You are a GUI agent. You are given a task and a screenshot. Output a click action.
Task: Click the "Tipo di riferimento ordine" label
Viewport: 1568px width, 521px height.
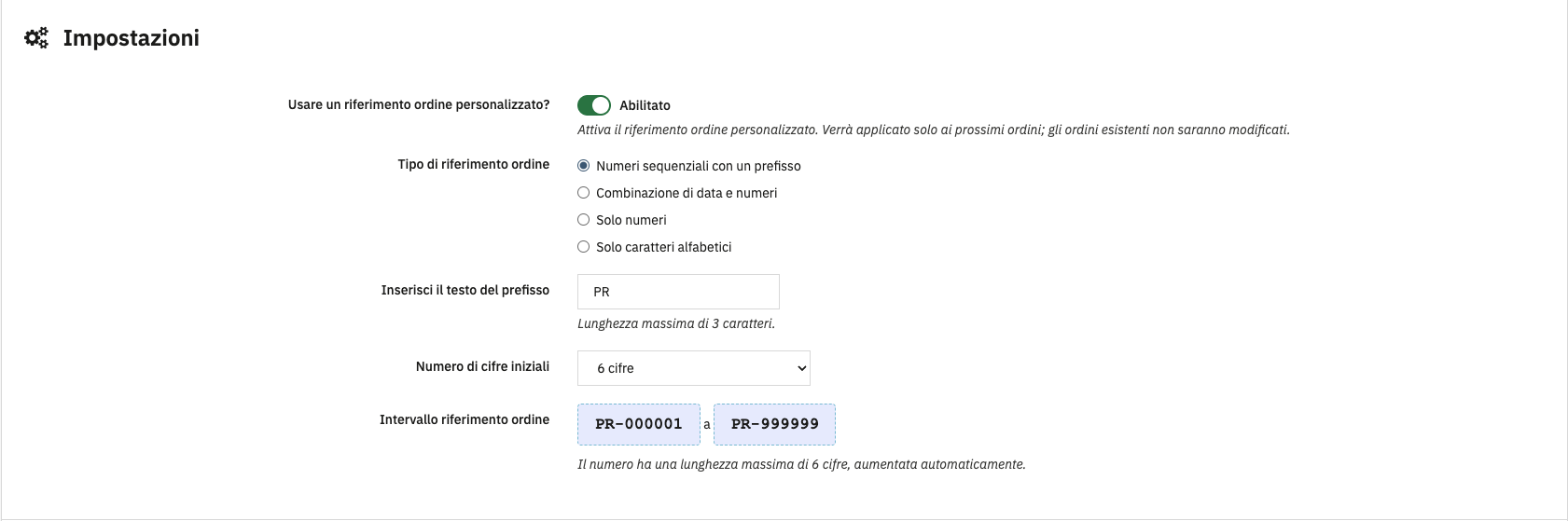click(473, 164)
